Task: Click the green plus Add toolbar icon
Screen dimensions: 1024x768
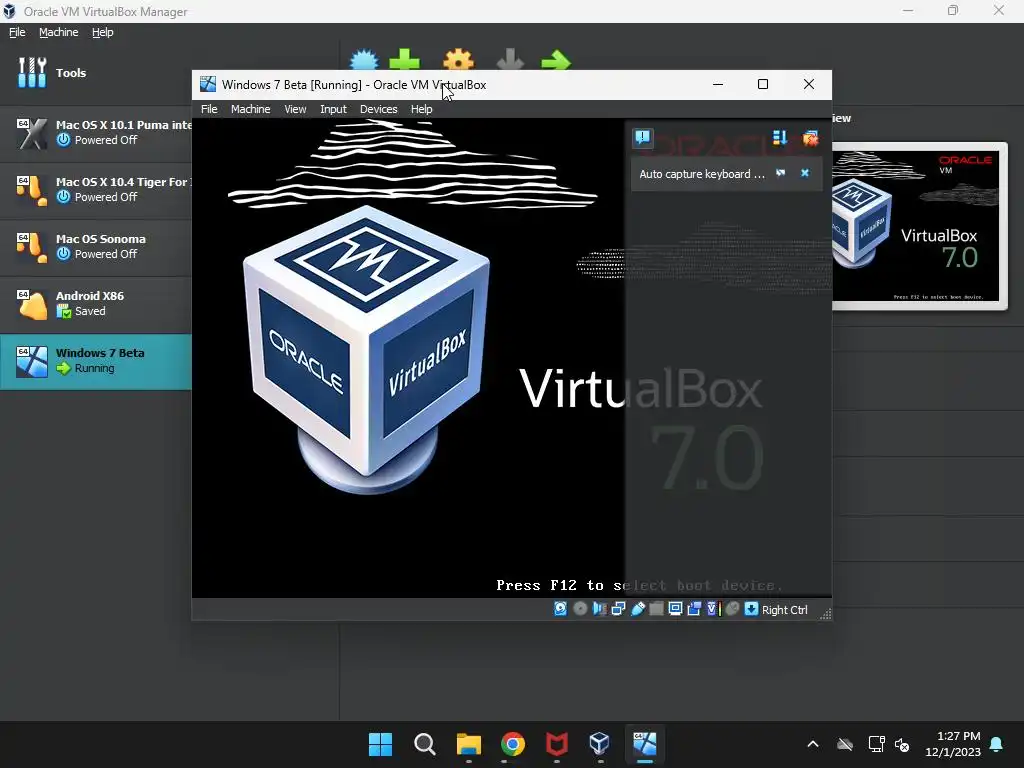Action: tap(404, 59)
